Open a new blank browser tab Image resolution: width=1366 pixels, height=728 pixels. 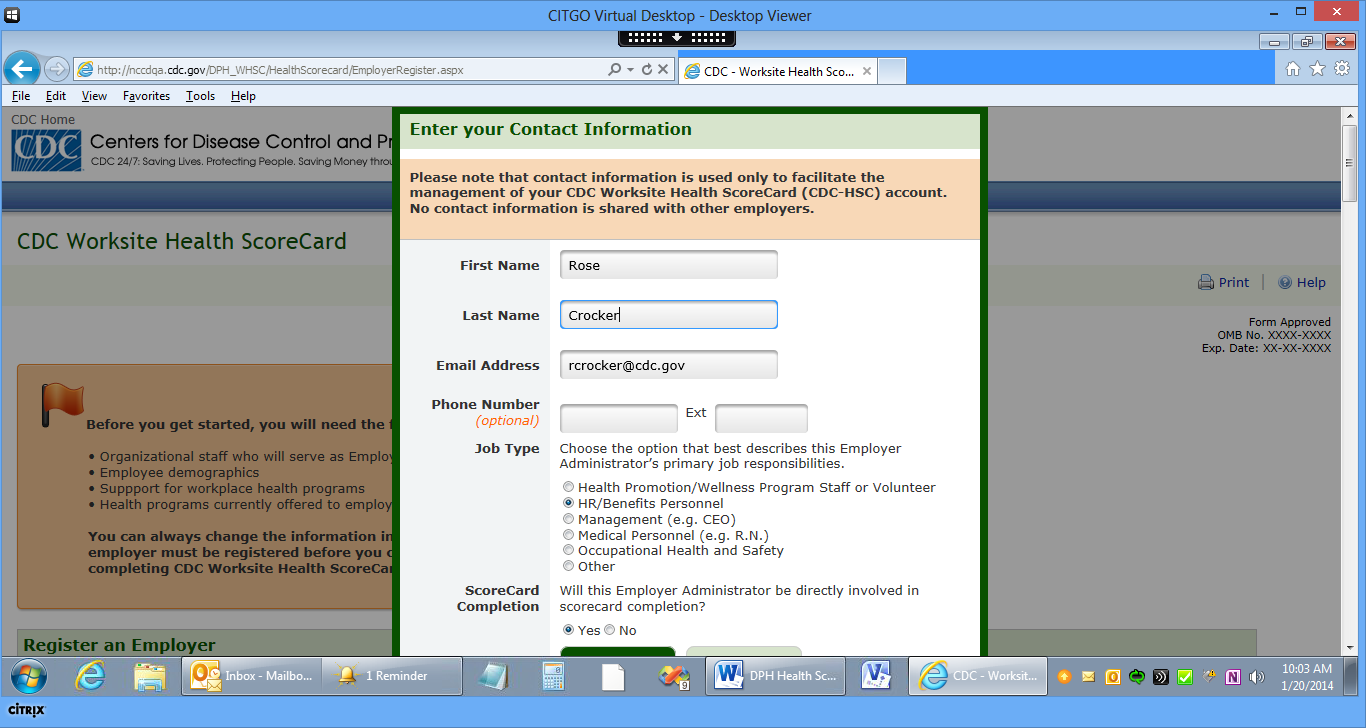pyautogui.click(x=892, y=71)
